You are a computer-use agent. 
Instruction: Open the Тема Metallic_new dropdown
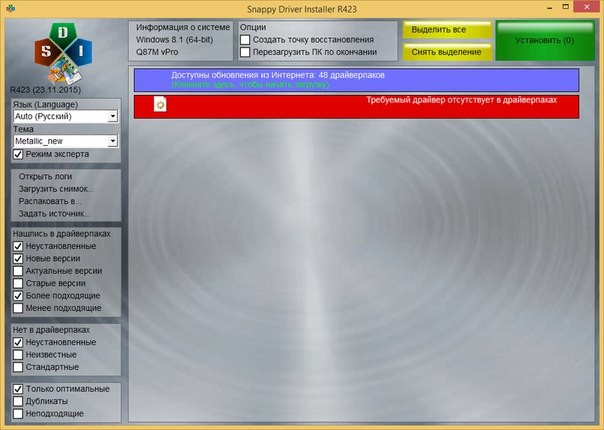(x=66, y=141)
